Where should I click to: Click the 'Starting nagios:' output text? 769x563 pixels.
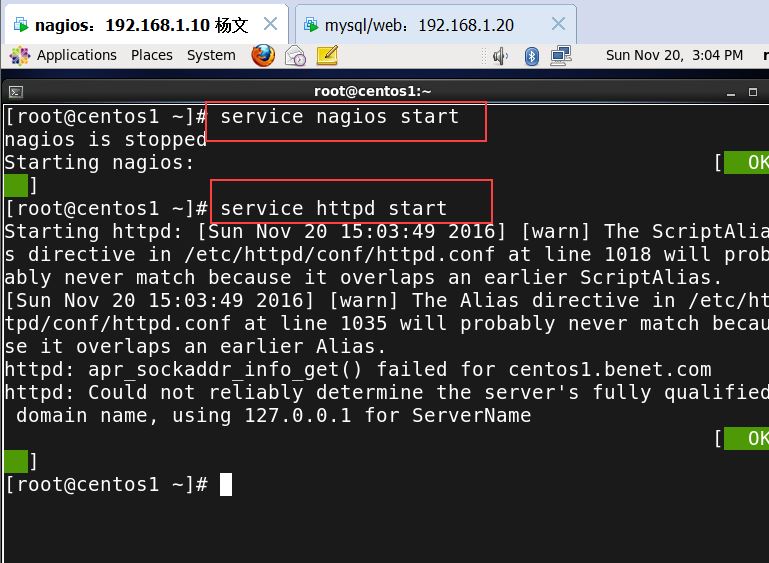[x=100, y=162]
